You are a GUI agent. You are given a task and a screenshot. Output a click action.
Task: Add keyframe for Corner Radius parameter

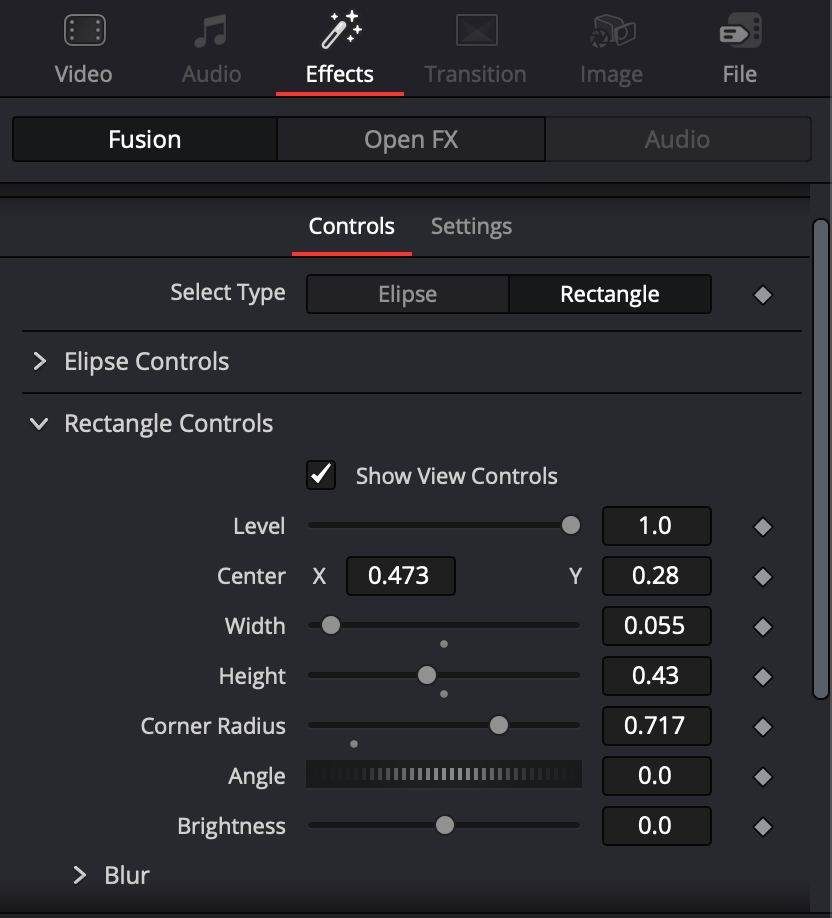coord(762,727)
